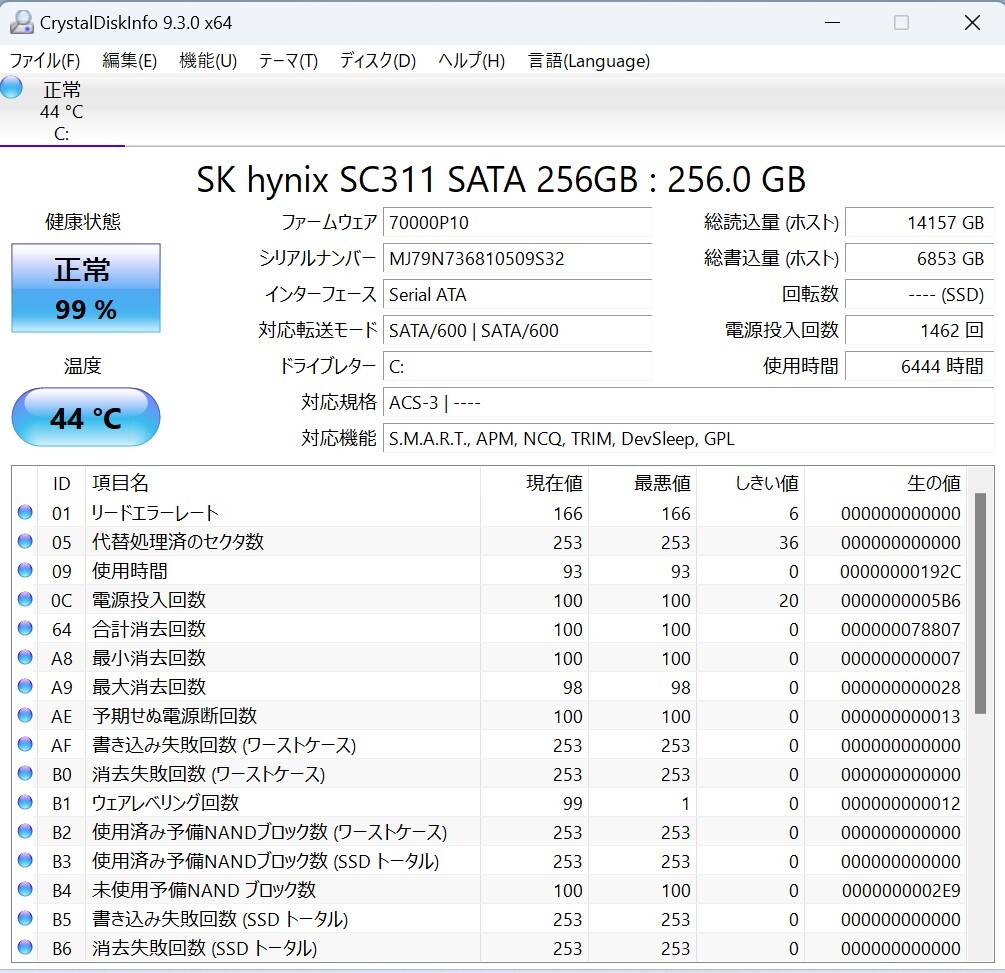Click status orb for row AE 予期せぬ電源断回数

(x=25, y=715)
